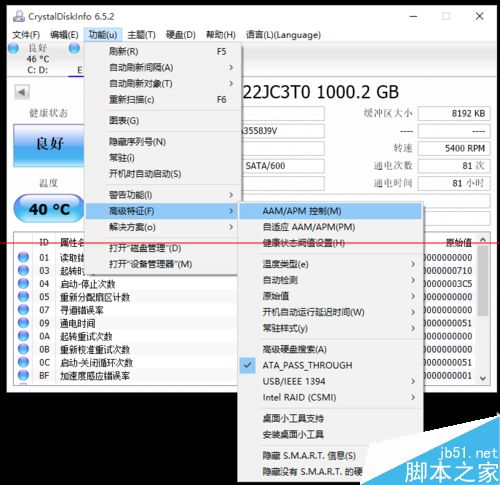The height and width of the screenshot is (485, 500).
Task: Select 开机时自动启动(S) menu item
Action: pyautogui.click(x=163, y=174)
